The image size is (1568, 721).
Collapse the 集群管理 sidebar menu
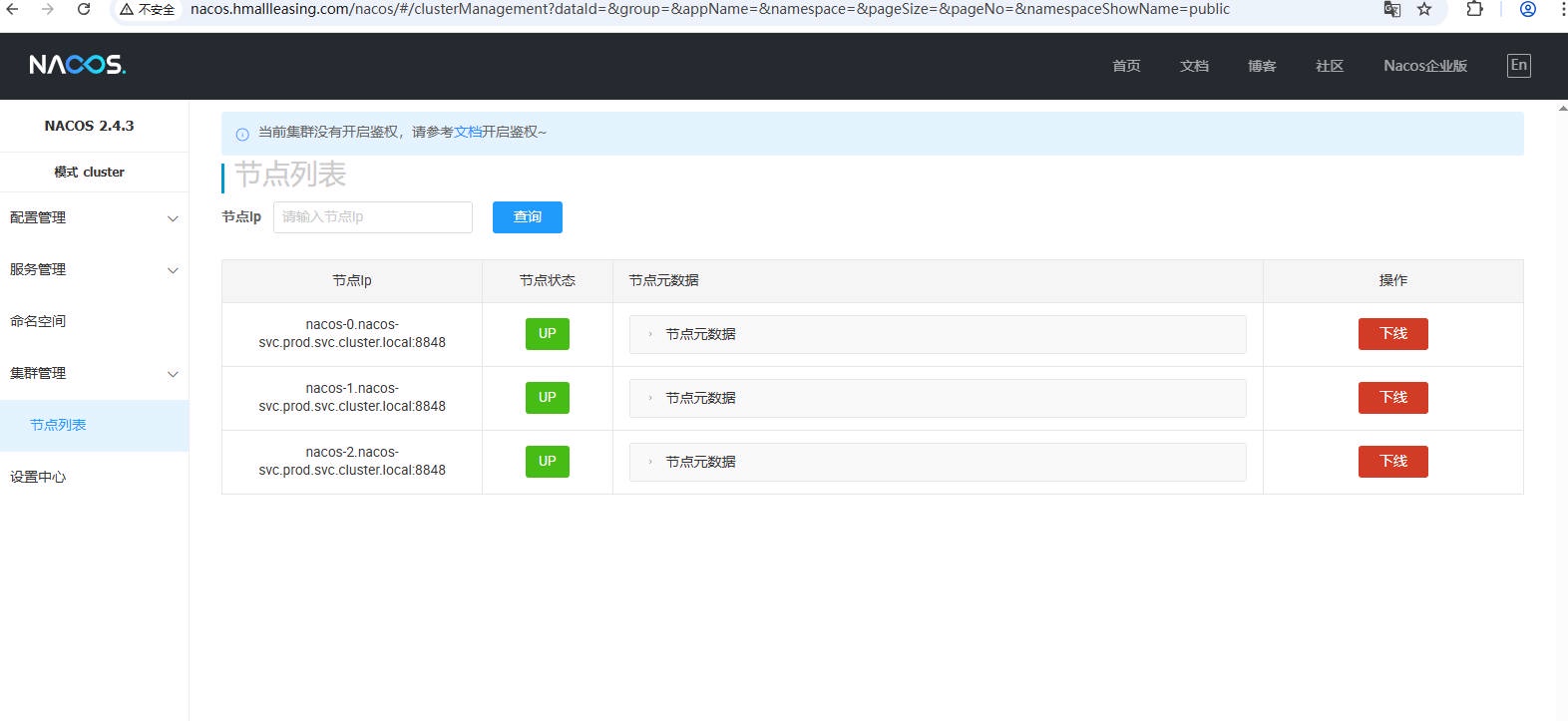click(x=94, y=373)
